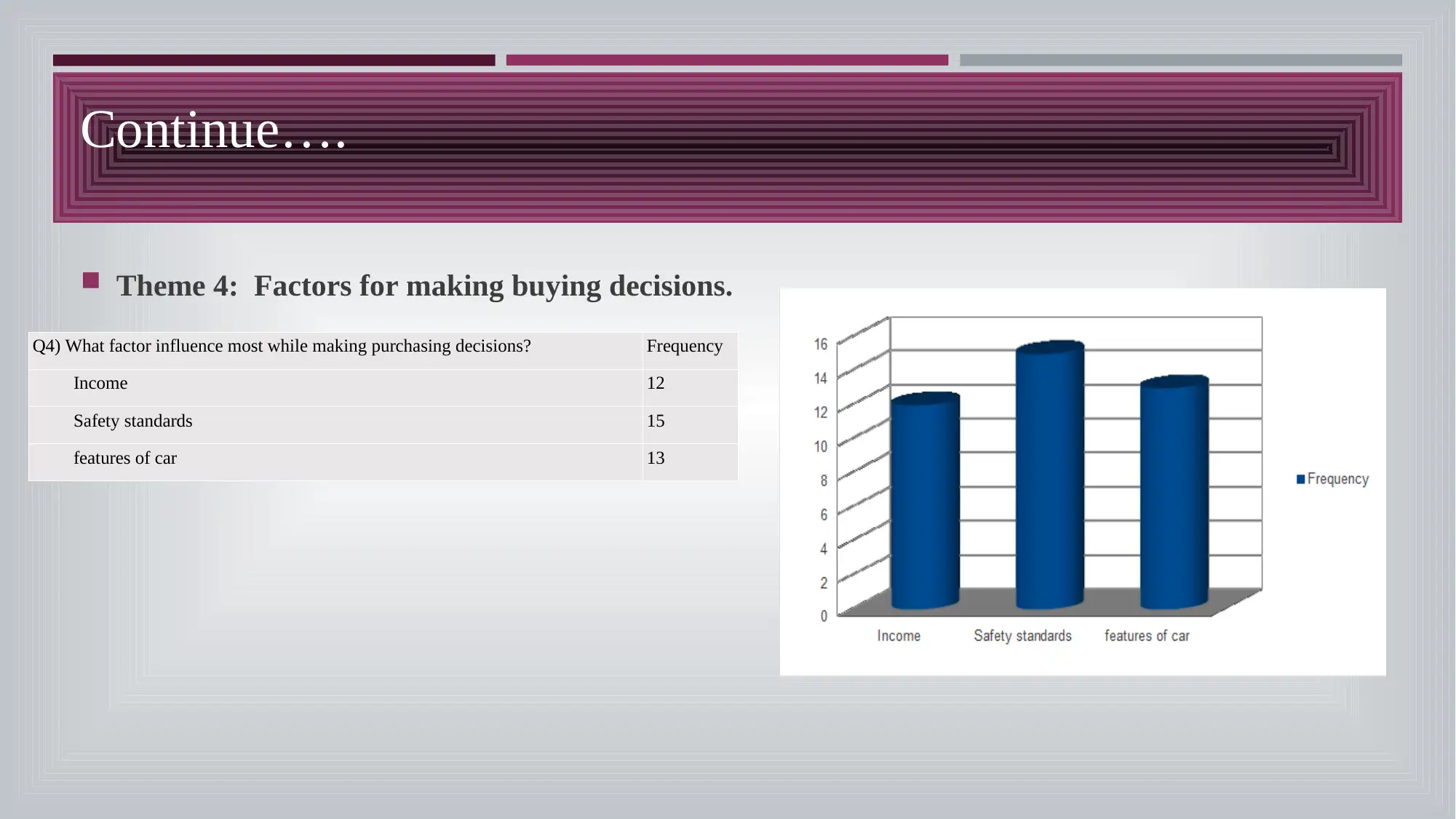The height and width of the screenshot is (819, 1456).
Task: Click the value 12 in table
Action: [656, 384]
